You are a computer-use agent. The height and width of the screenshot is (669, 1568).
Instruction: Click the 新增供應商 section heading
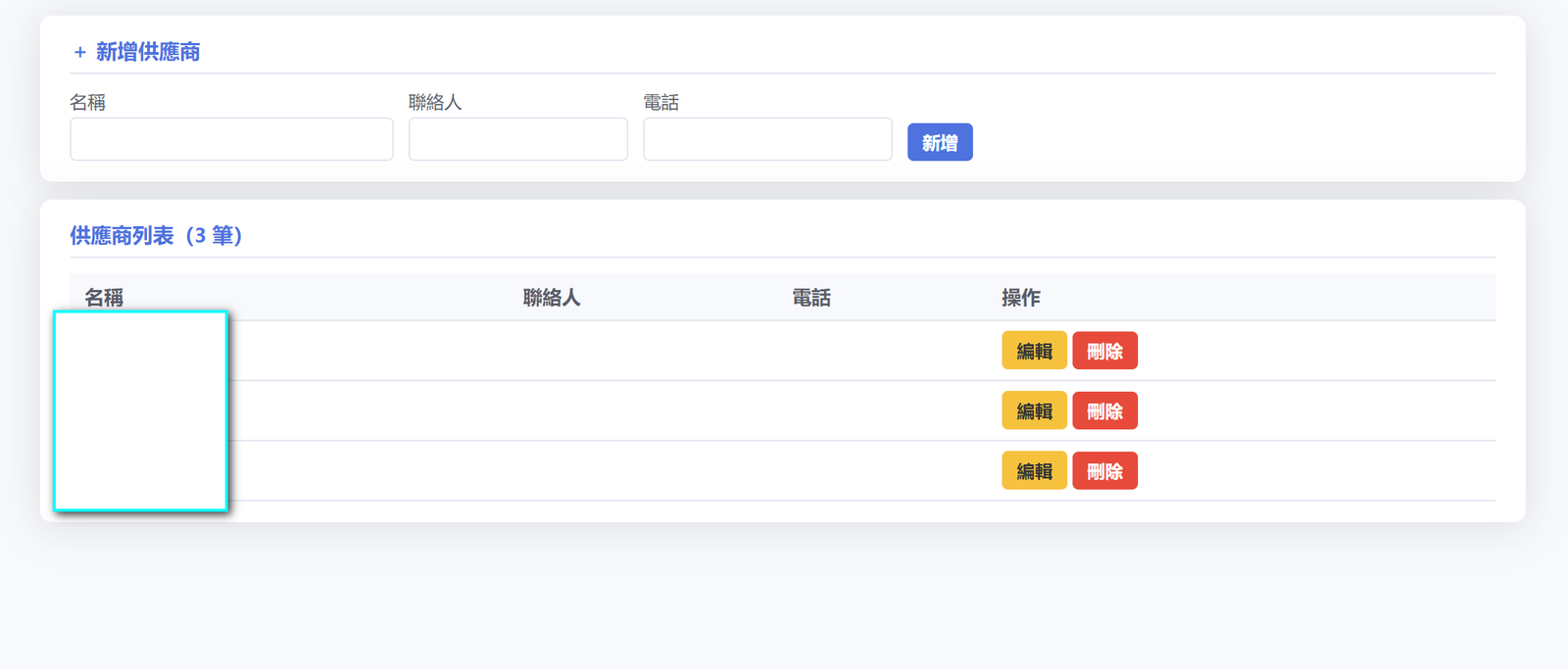[x=137, y=52]
